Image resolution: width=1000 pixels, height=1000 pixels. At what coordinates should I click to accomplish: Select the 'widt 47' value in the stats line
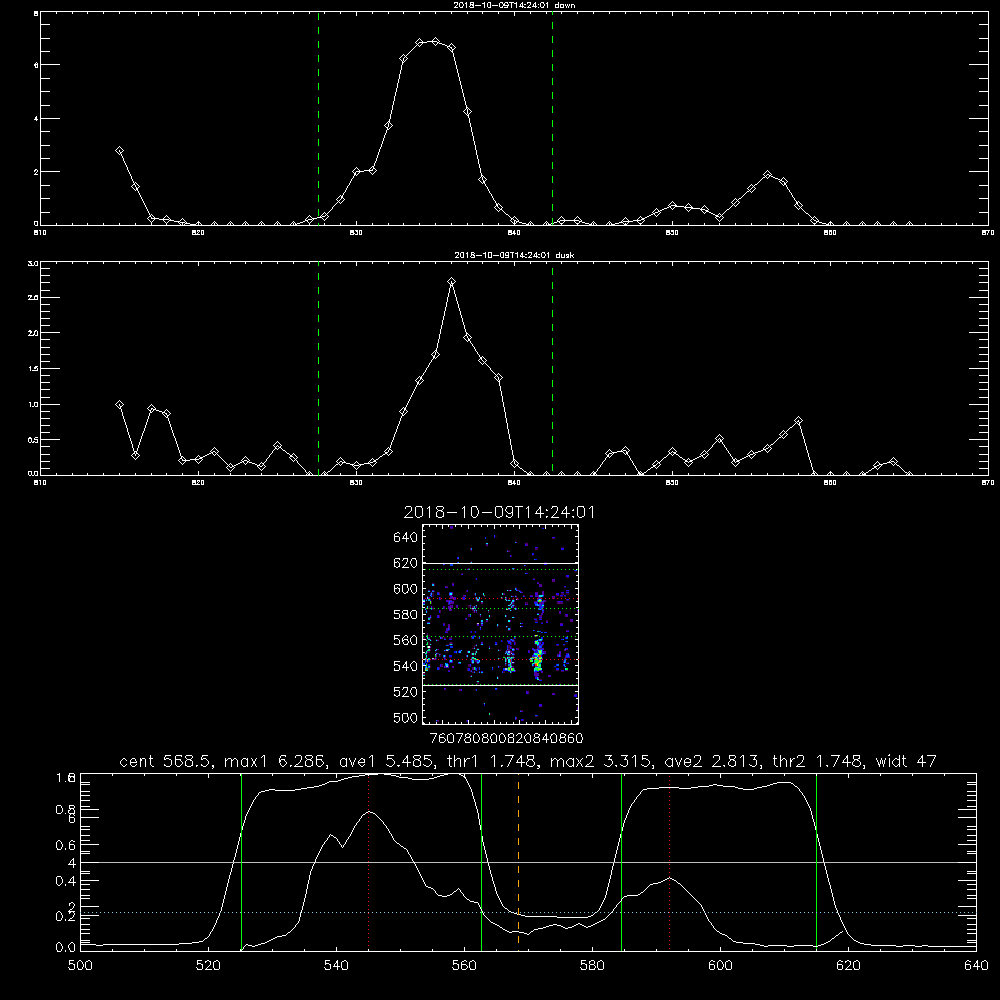906,761
